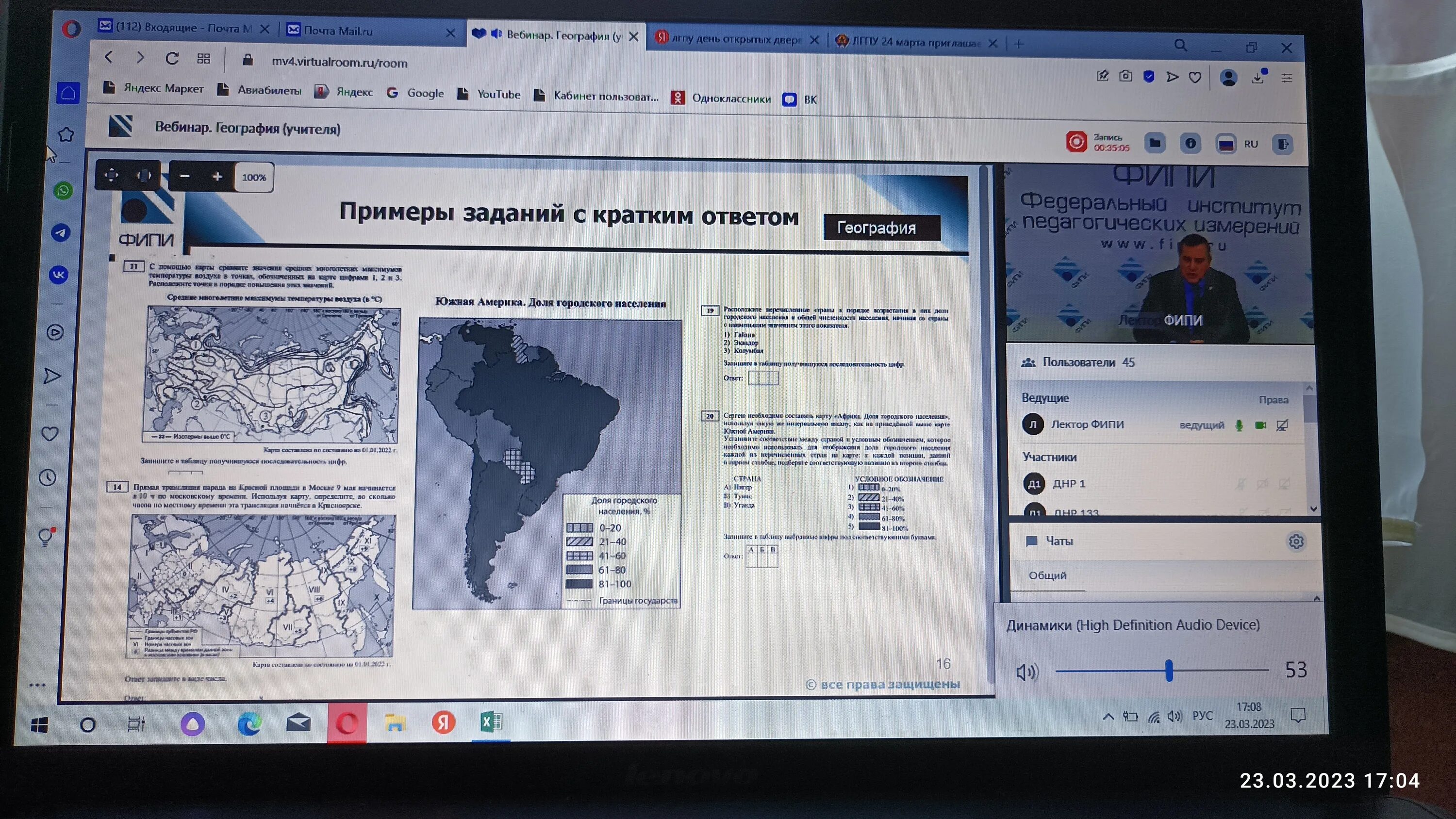
Task: Switch to лгпу день открытых дверей tab
Action: click(x=736, y=39)
